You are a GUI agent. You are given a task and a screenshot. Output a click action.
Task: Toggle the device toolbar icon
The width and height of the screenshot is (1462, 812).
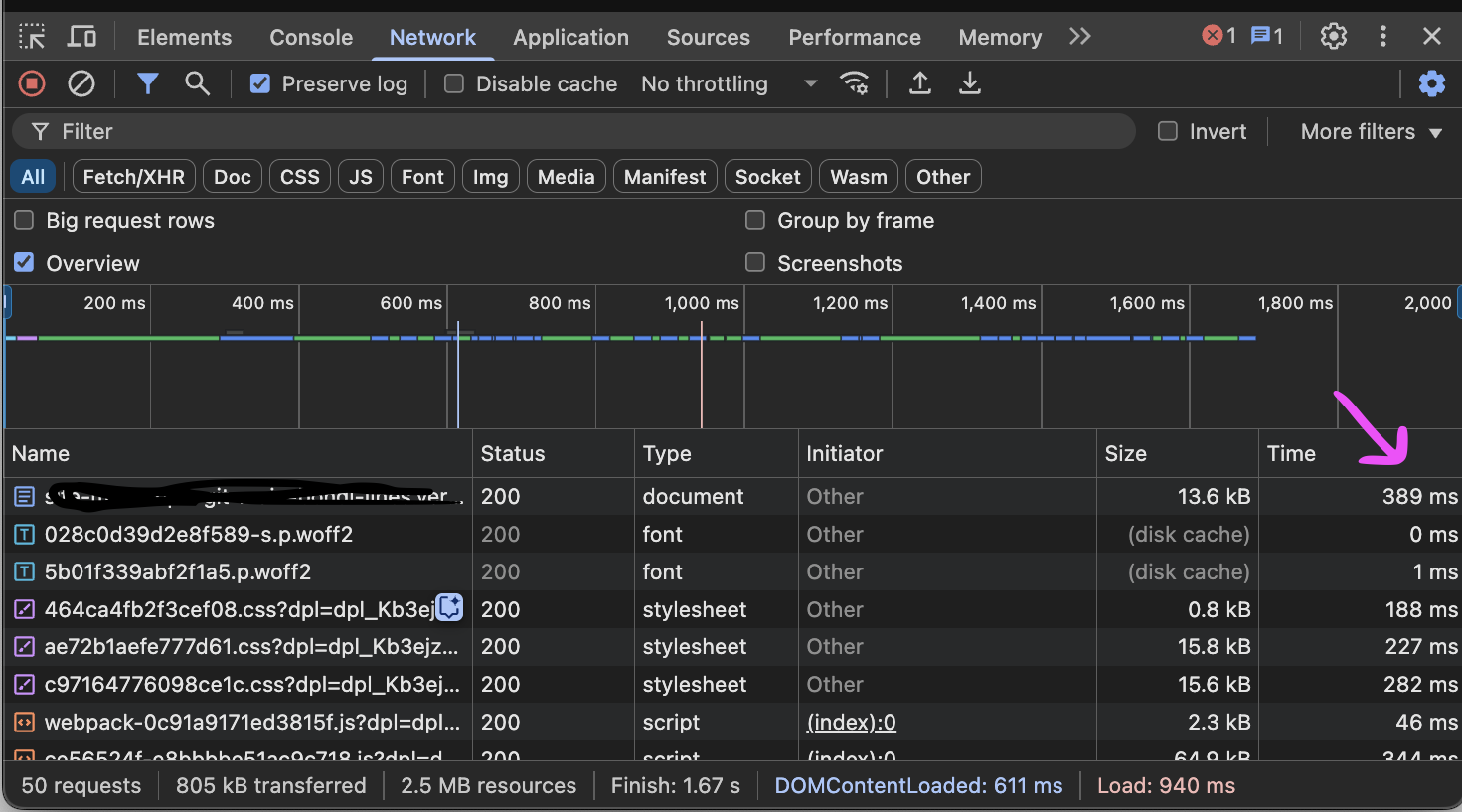pyautogui.click(x=81, y=37)
